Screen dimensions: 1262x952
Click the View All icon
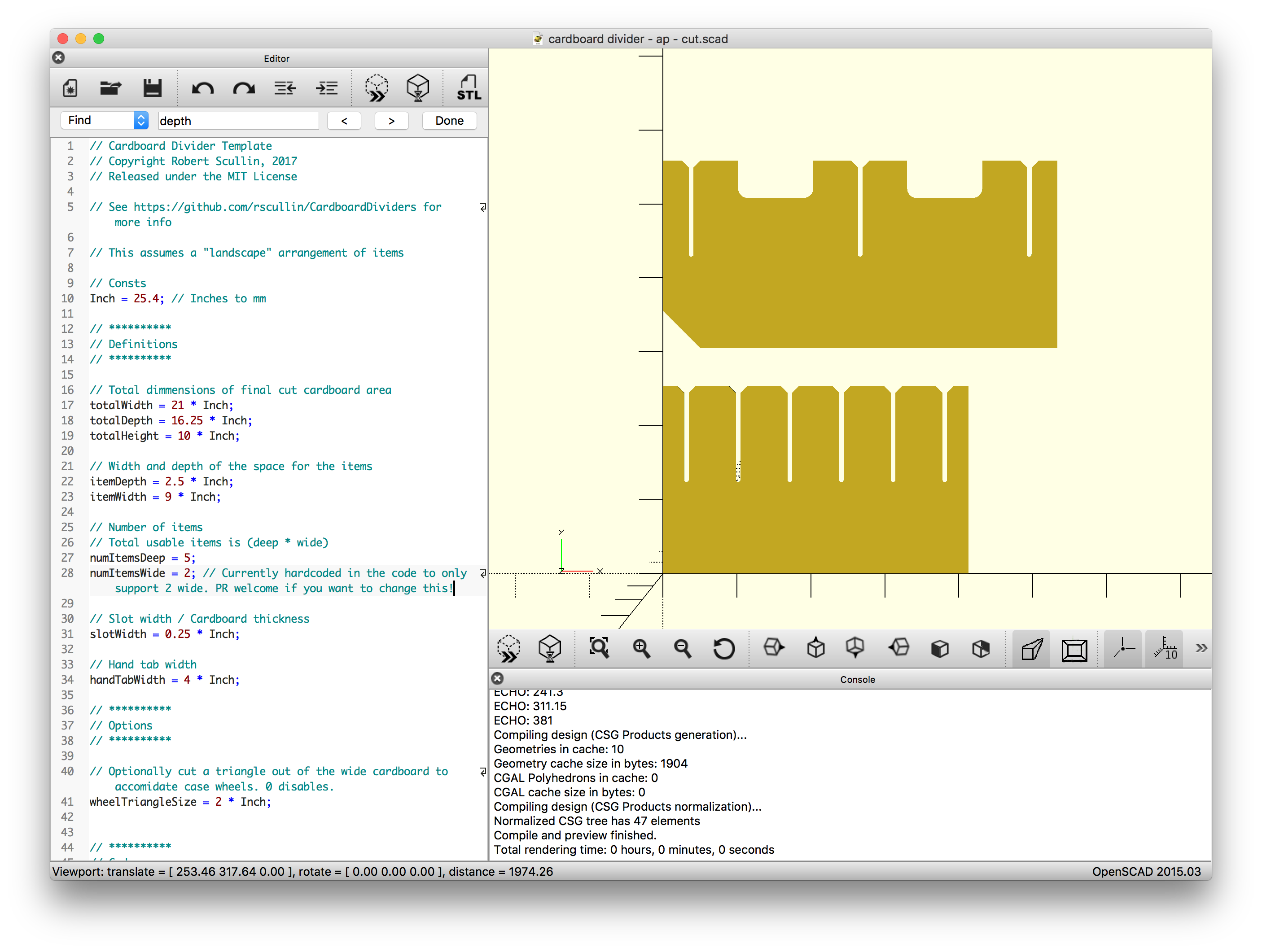599,649
